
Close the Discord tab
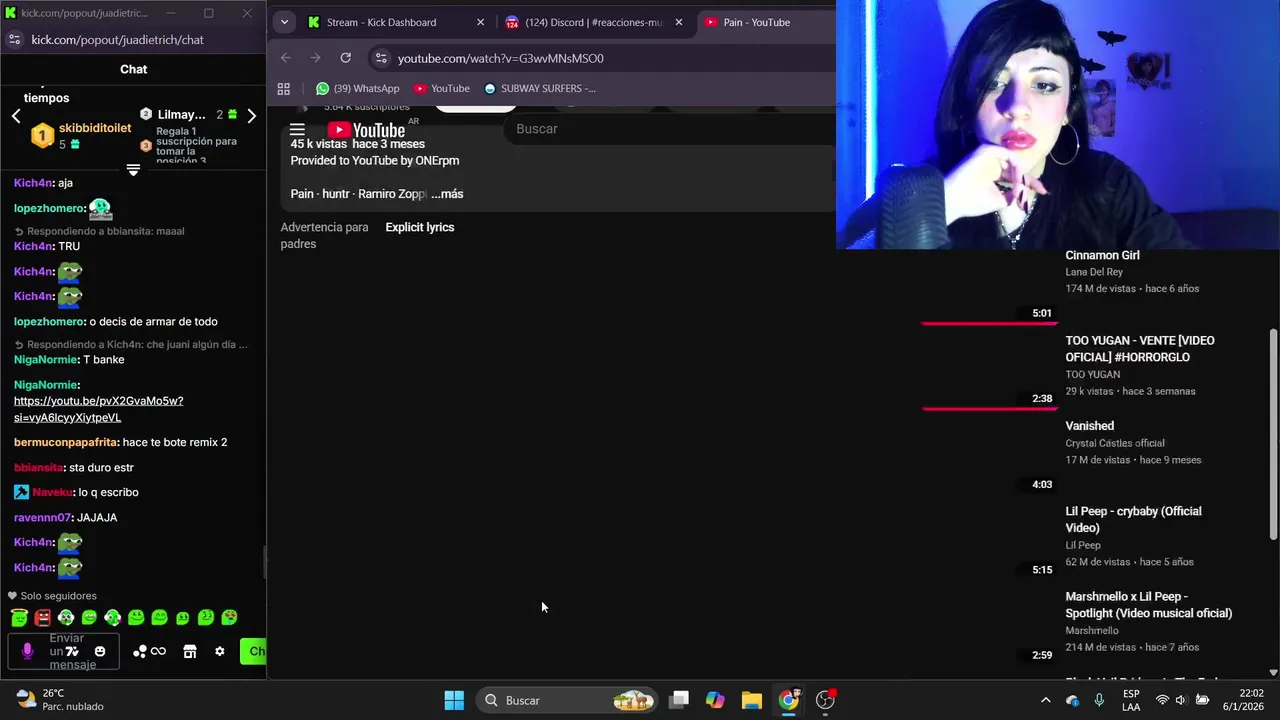[679, 22]
